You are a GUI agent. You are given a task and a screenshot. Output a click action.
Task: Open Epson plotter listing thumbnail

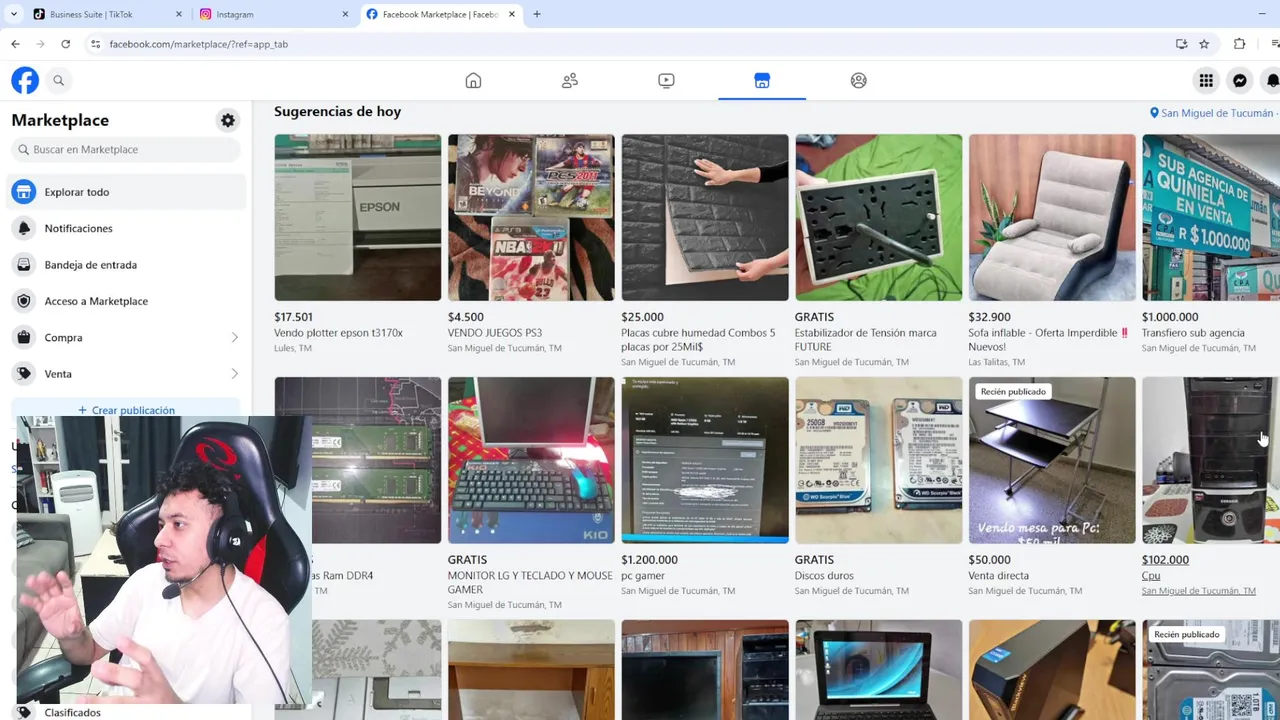pos(357,217)
